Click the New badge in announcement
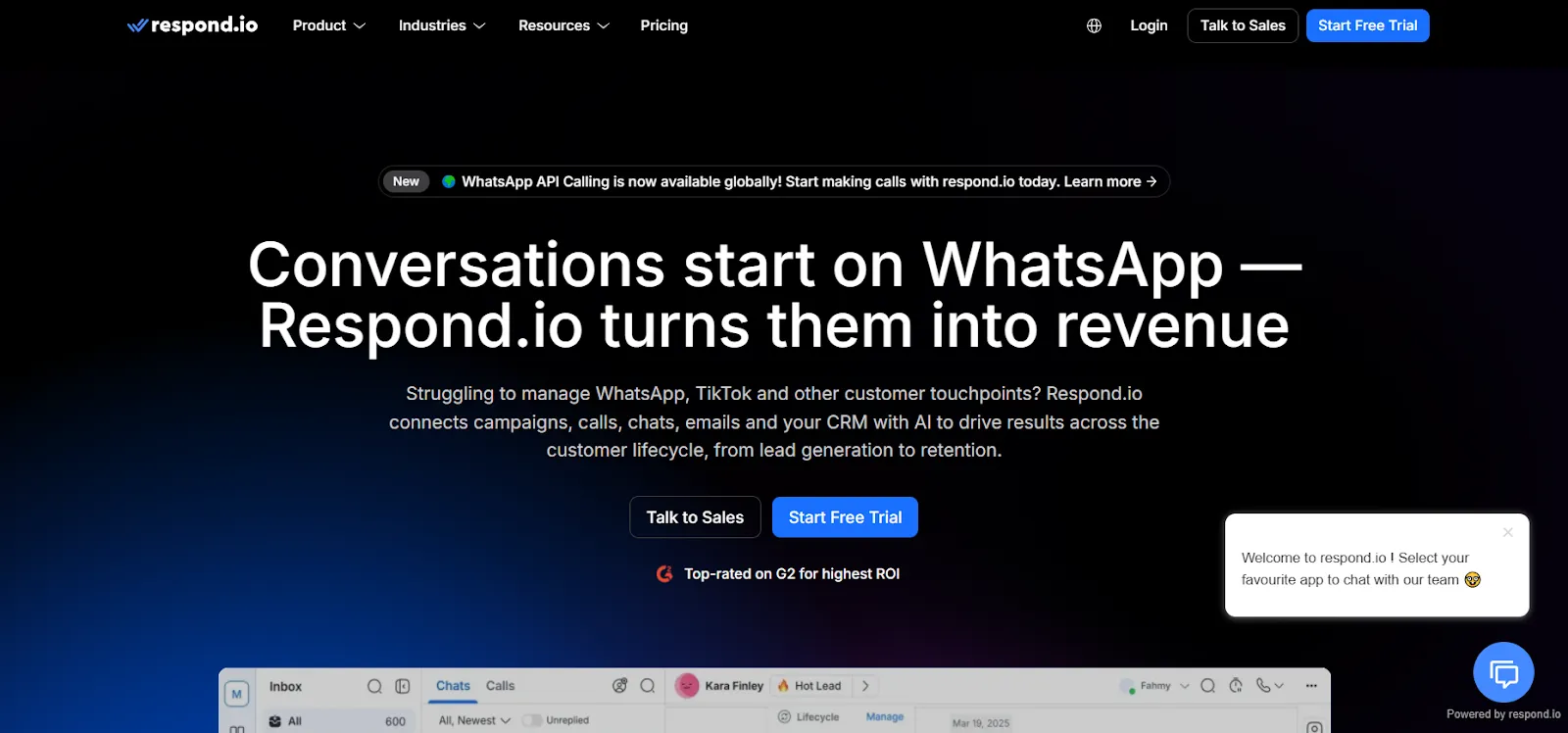Image resolution: width=1568 pixels, height=733 pixels. click(x=406, y=181)
